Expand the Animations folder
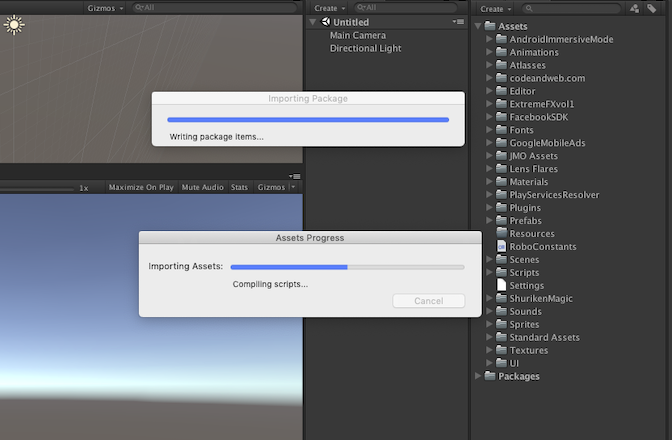This screenshot has width=672, height=440. click(x=489, y=52)
